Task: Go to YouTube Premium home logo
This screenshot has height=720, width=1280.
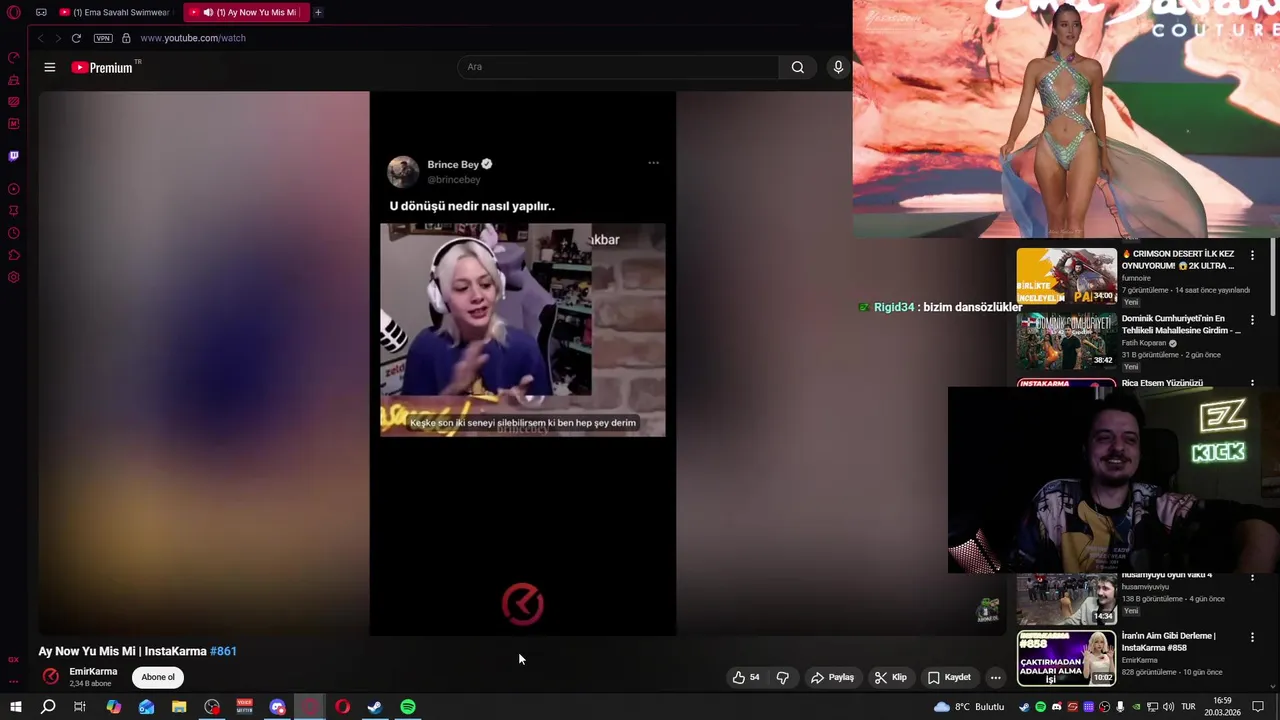Action: 102,67
